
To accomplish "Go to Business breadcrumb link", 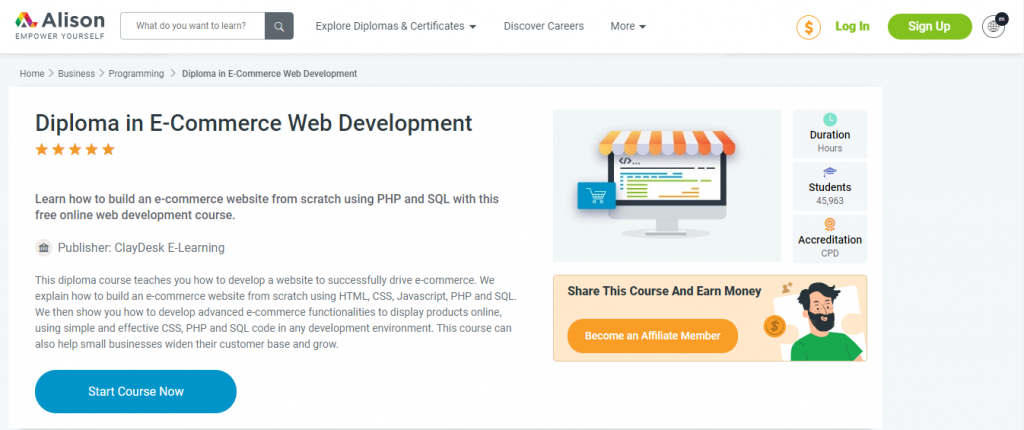I will pyautogui.click(x=76, y=74).
